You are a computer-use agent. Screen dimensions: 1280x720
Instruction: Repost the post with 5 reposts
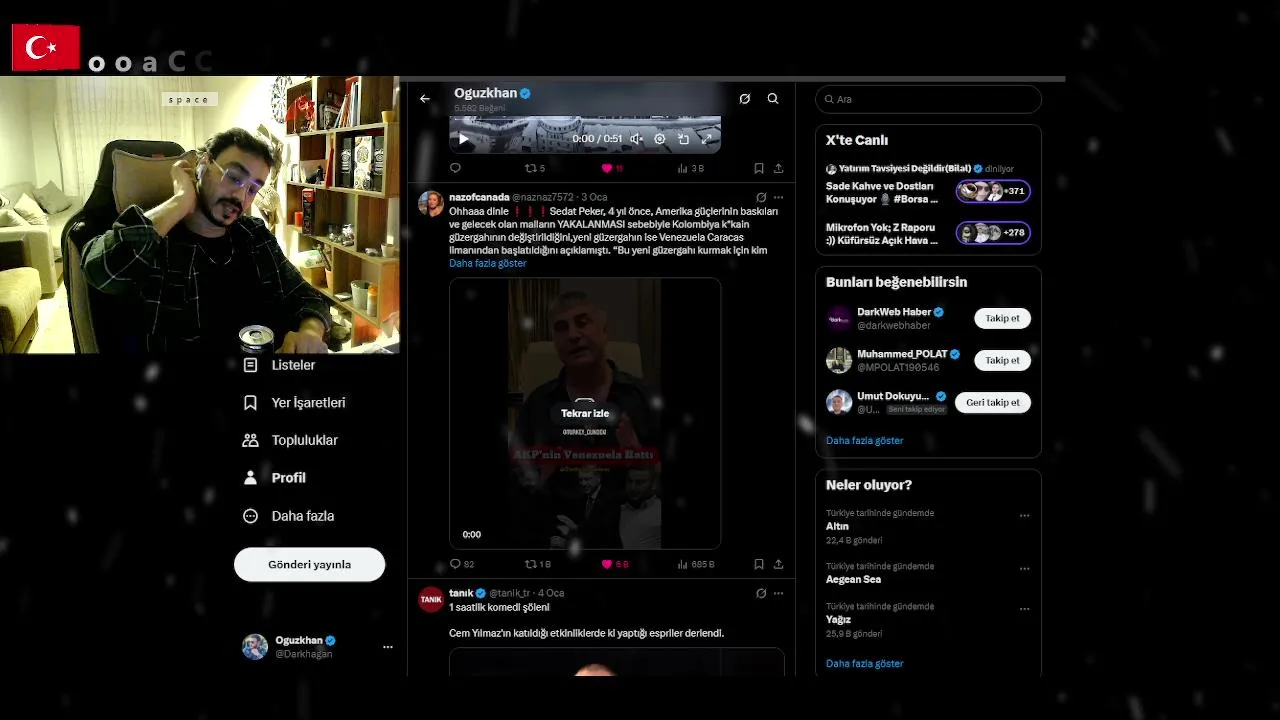click(535, 168)
